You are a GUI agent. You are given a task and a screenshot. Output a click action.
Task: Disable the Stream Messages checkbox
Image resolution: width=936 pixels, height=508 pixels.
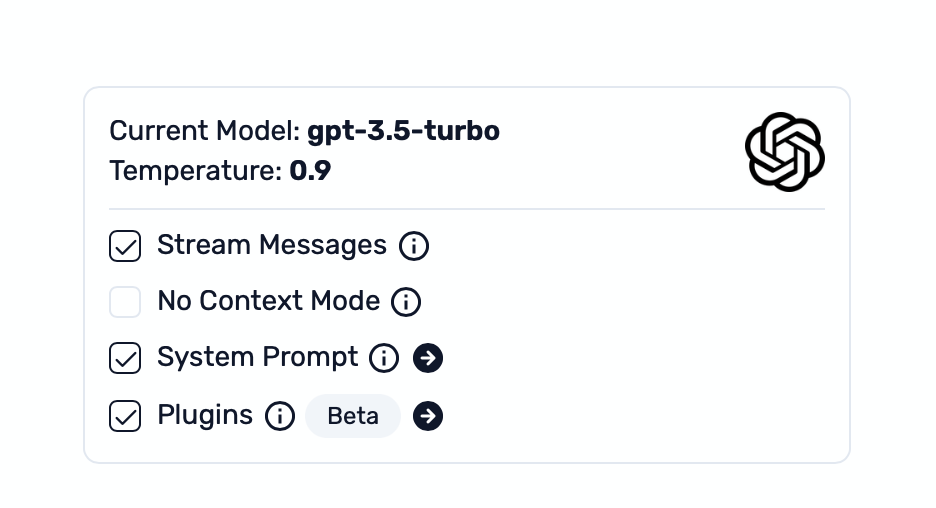[x=125, y=246]
